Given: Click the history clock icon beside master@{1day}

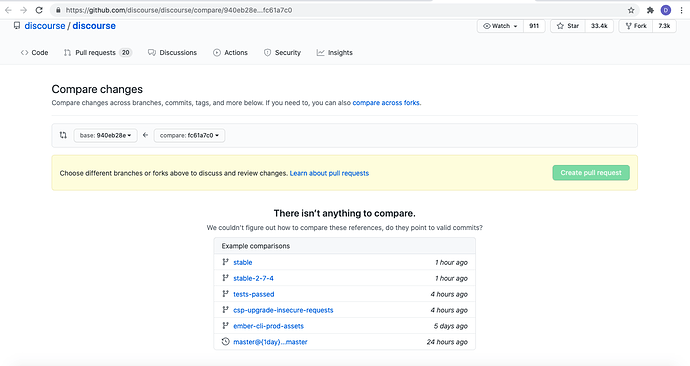Looking at the screenshot, I should pos(225,341).
